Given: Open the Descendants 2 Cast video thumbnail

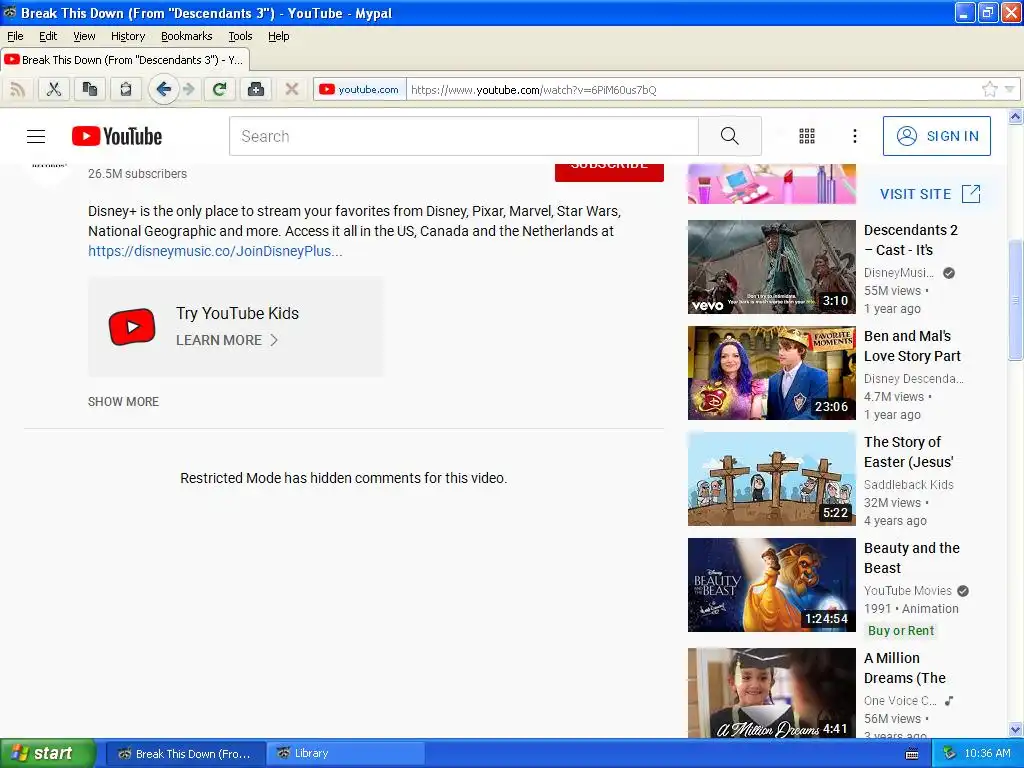Looking at the screenshot, I should point(771,267).
